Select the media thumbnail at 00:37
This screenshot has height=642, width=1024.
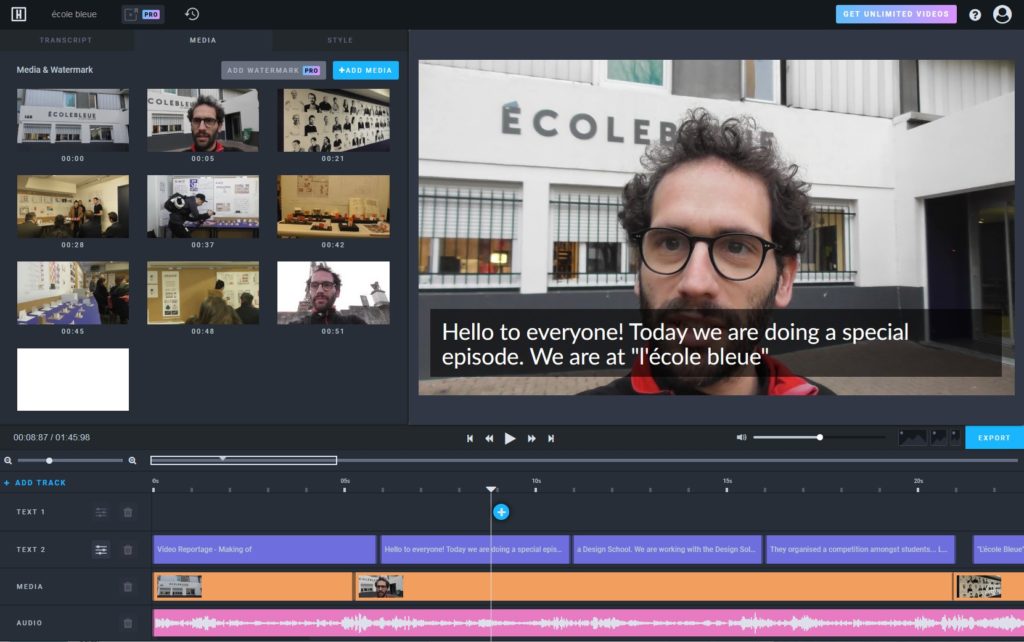(x=203, y=206)
